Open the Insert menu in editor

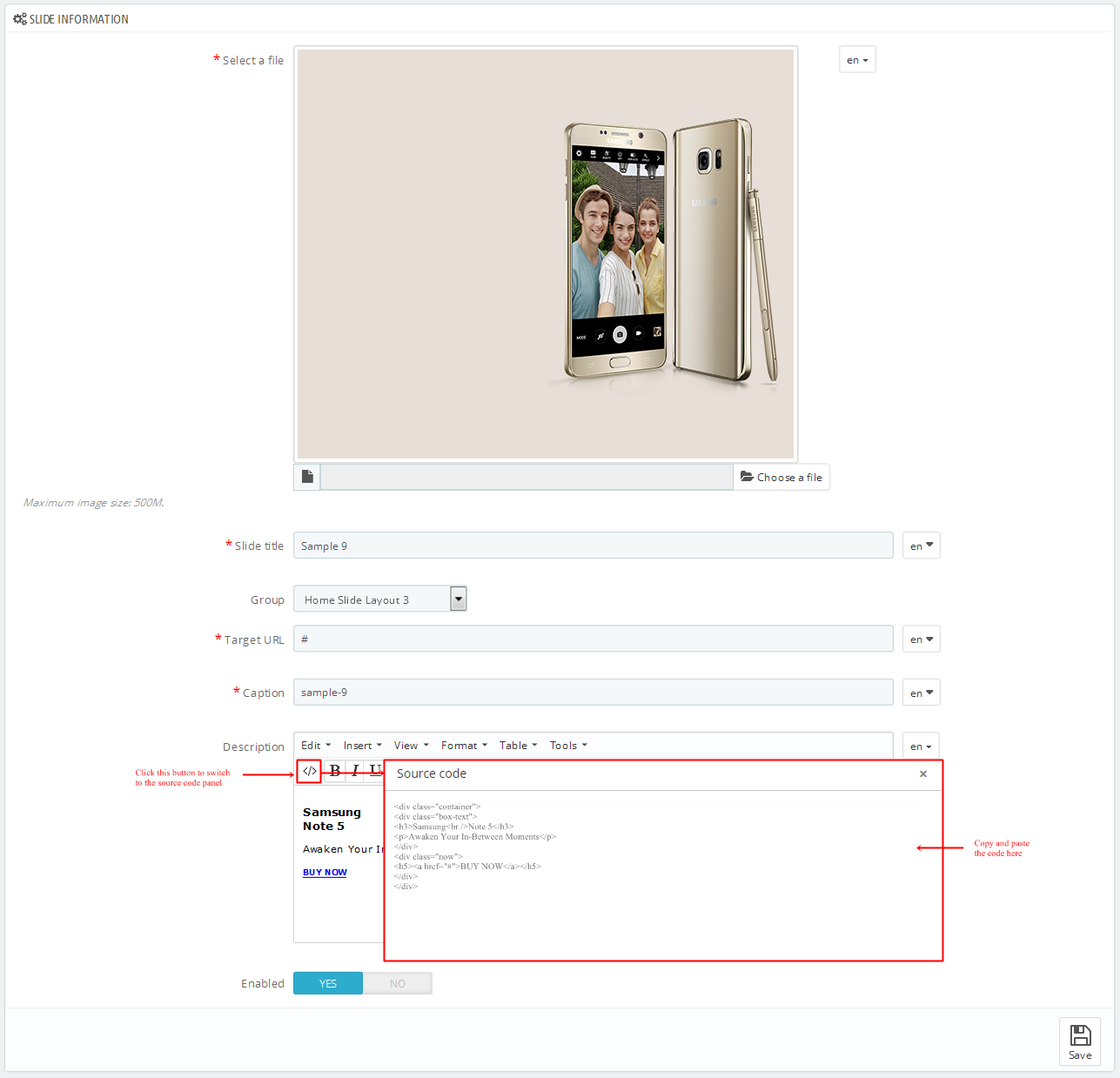tap(363, 746)
